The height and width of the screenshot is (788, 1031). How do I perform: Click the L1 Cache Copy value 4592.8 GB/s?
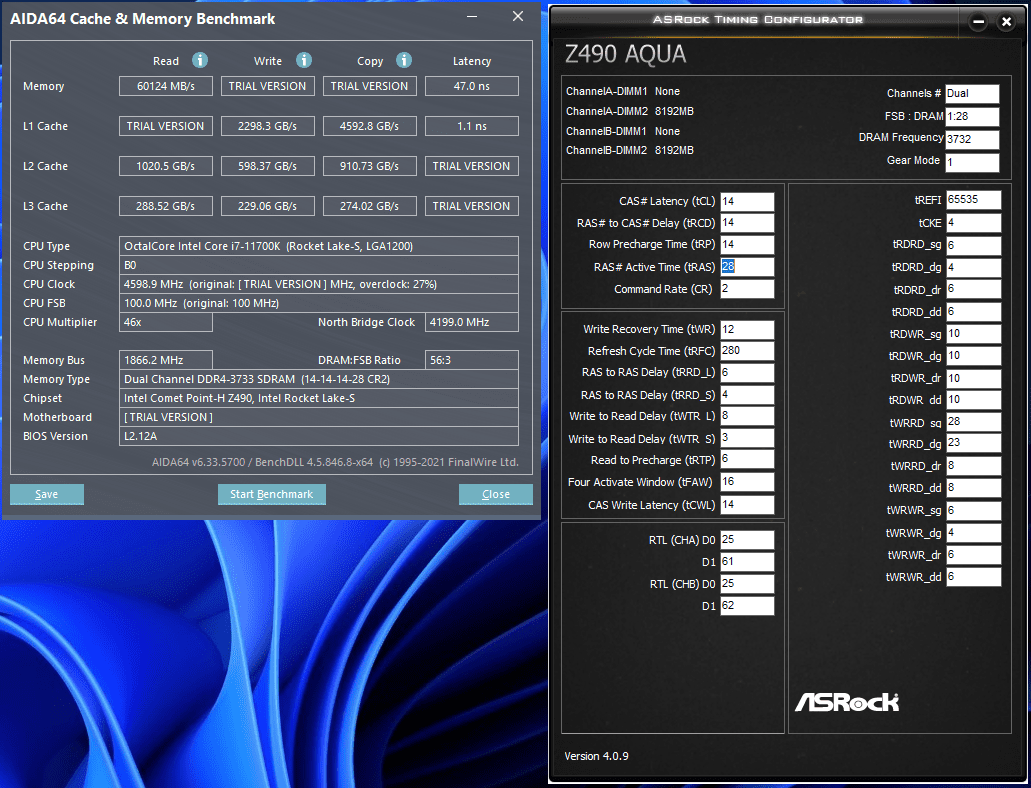(x=370, y=126)
